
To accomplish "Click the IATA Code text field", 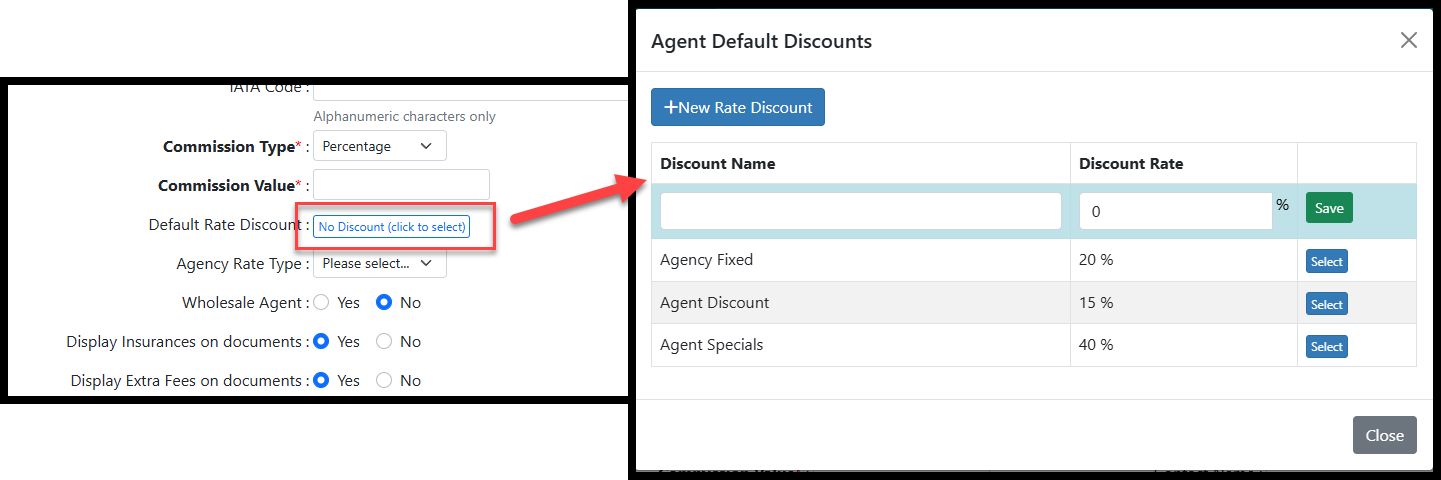I will (470, 90).
